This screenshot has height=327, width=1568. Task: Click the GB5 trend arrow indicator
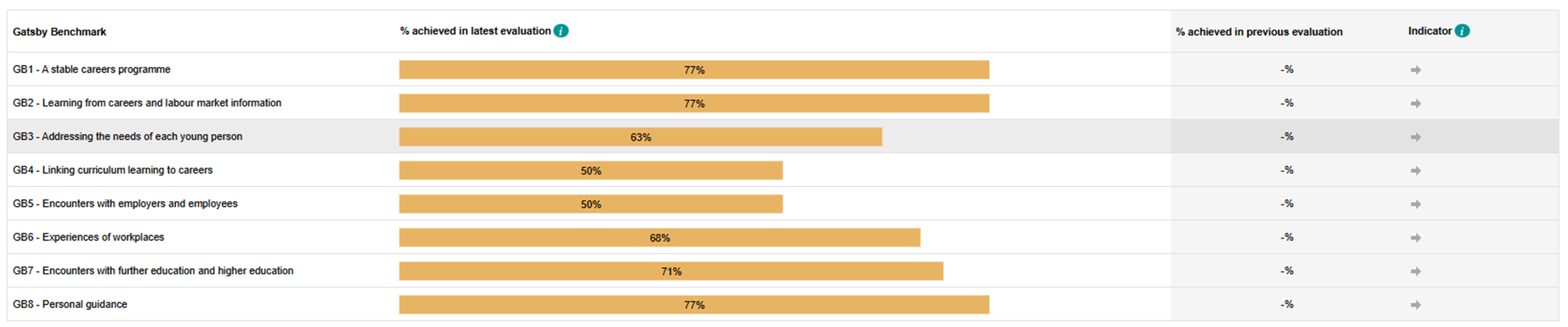tap(1415, 204)
